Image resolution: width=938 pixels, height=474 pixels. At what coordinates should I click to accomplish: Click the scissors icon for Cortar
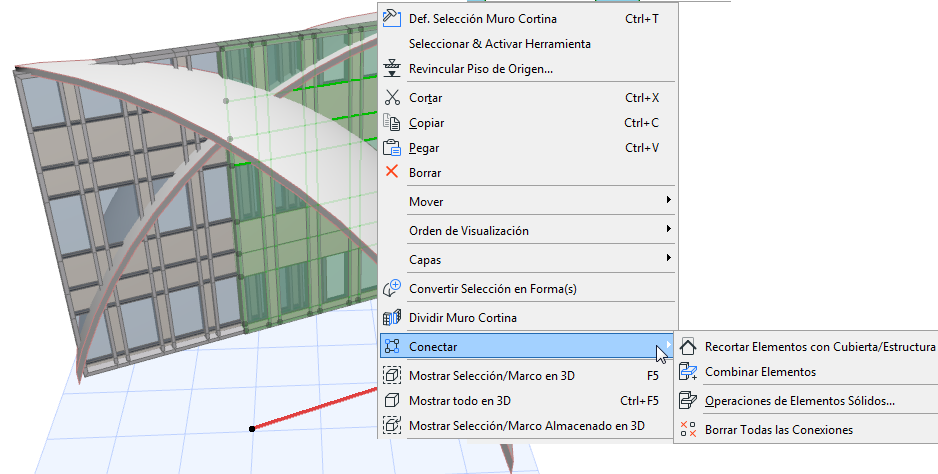(x=392, y=97)
